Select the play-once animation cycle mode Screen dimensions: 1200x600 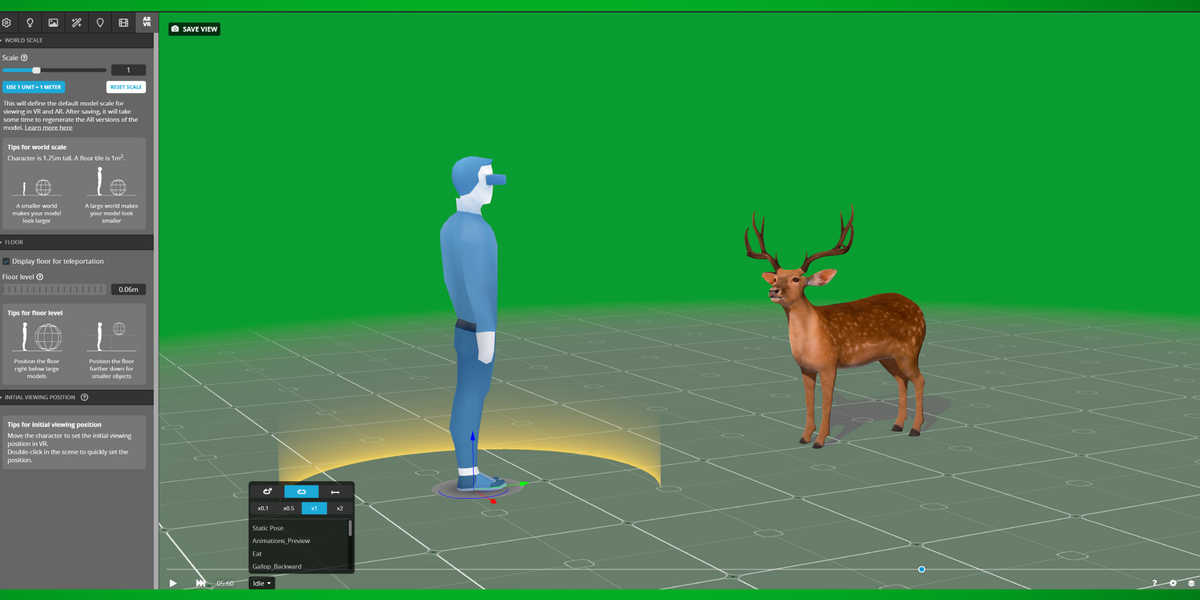pos(335,491)
